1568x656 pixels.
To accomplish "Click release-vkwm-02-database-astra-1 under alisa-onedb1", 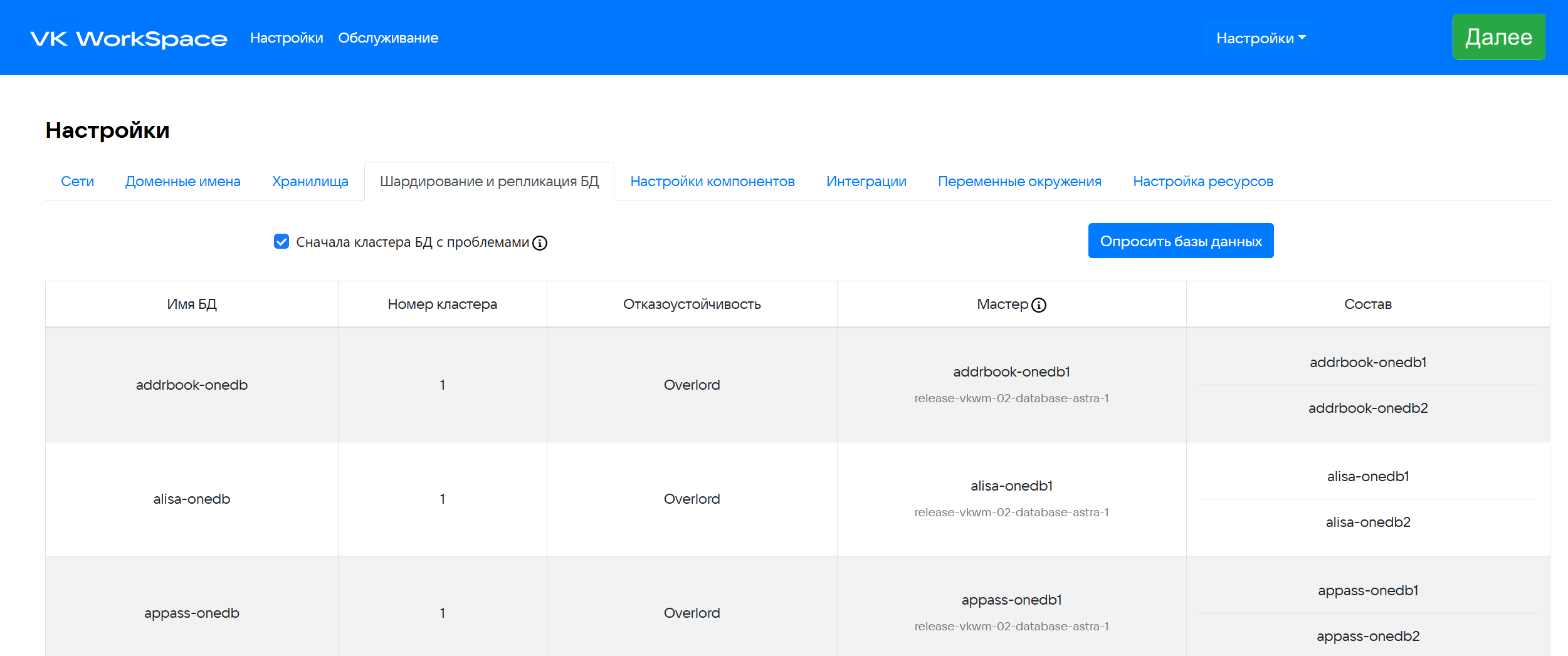I will 1011,513.
